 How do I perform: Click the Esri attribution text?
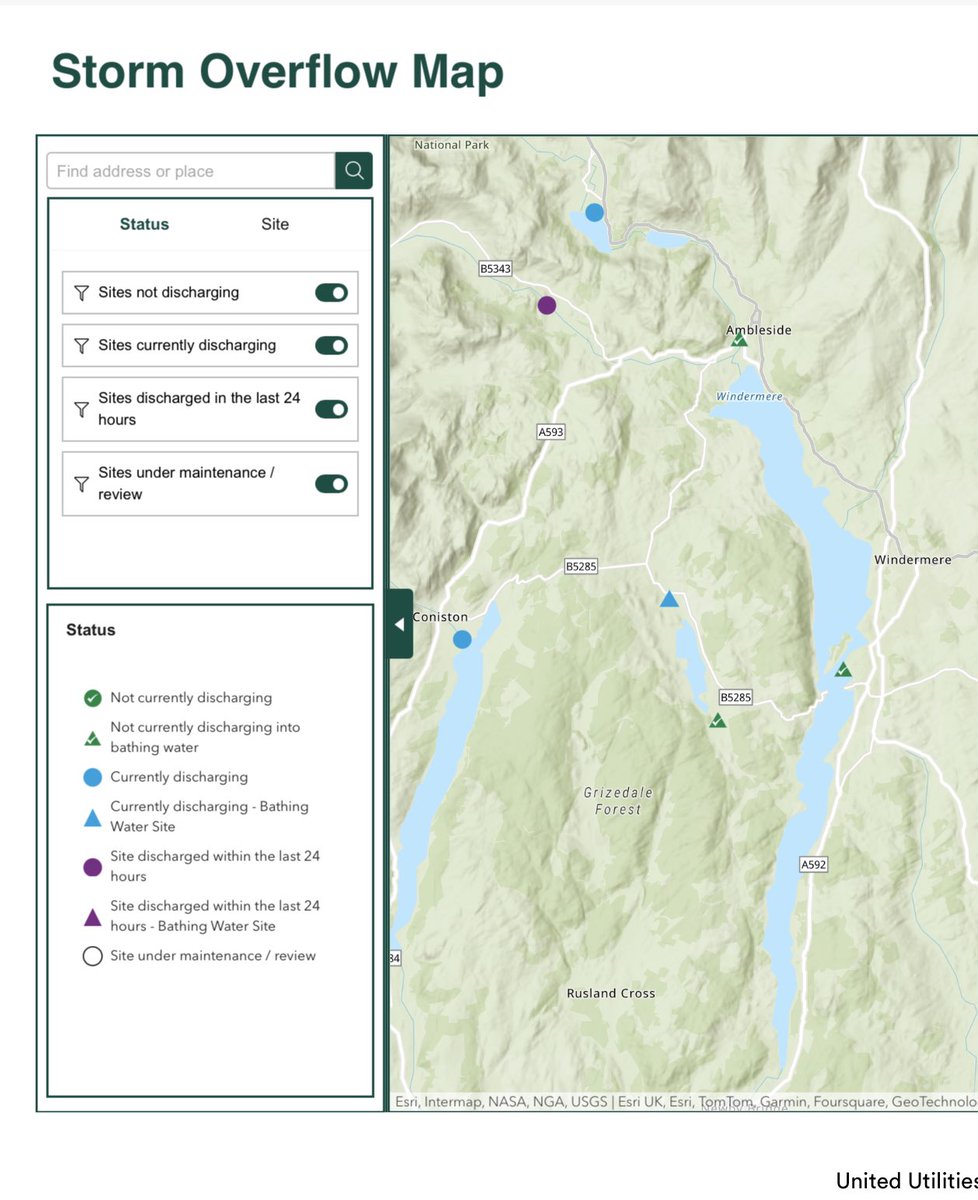click(687, 1102)
